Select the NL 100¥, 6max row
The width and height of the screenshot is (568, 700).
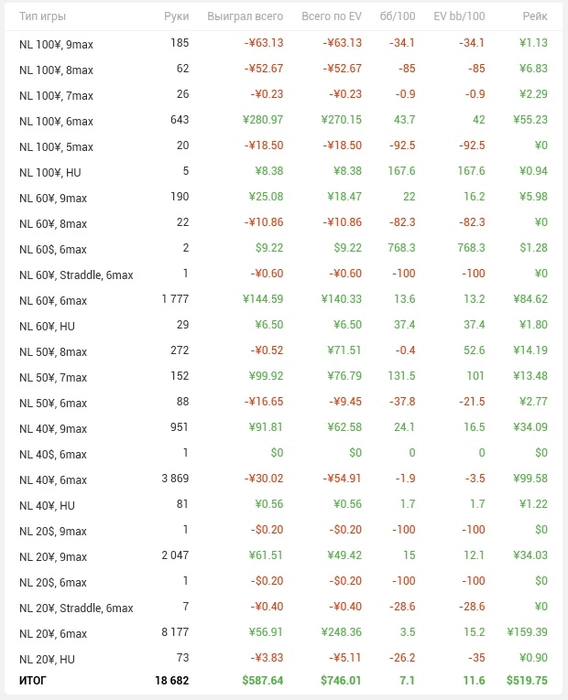coord(284,120)
